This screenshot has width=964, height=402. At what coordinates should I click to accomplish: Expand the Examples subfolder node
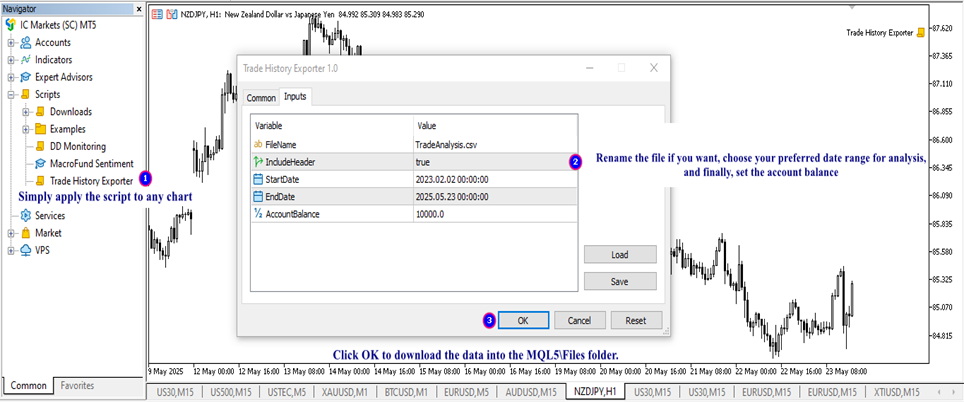click(x=26, y=129)
